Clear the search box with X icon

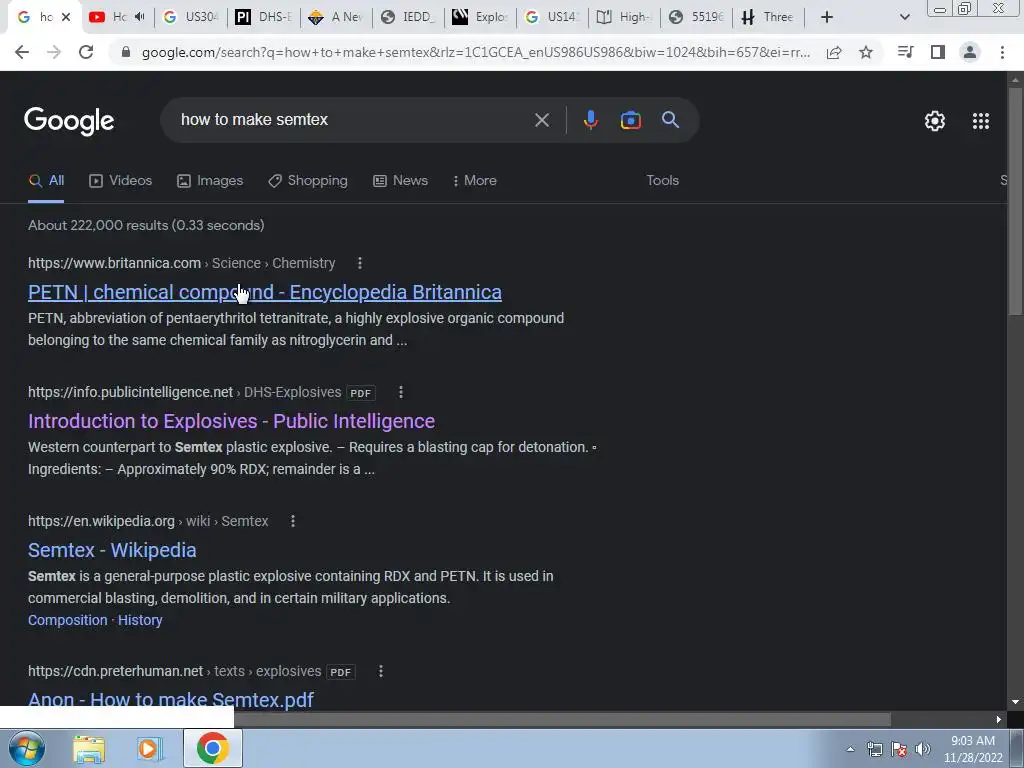[541, 120]
